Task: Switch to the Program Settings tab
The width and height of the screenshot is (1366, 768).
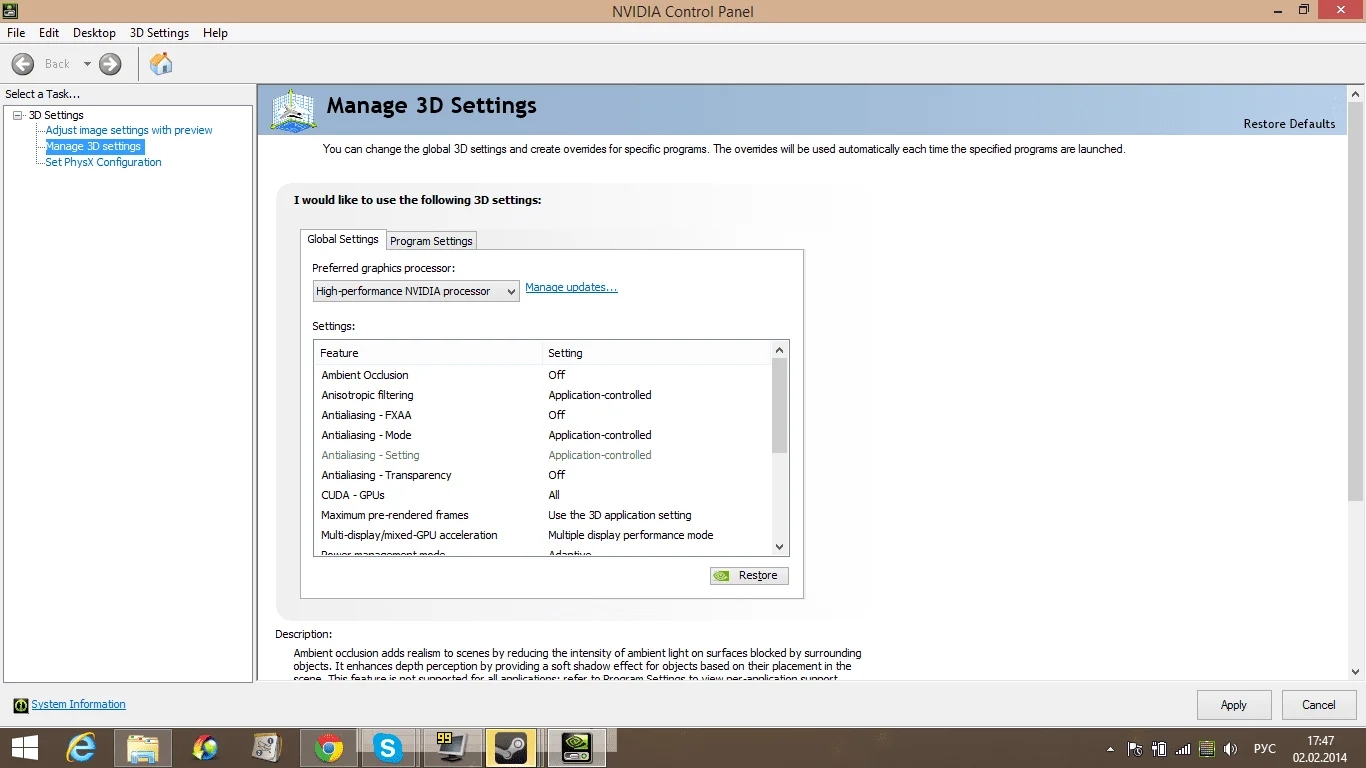Action: pyautogui.click(x=431, y=241)
